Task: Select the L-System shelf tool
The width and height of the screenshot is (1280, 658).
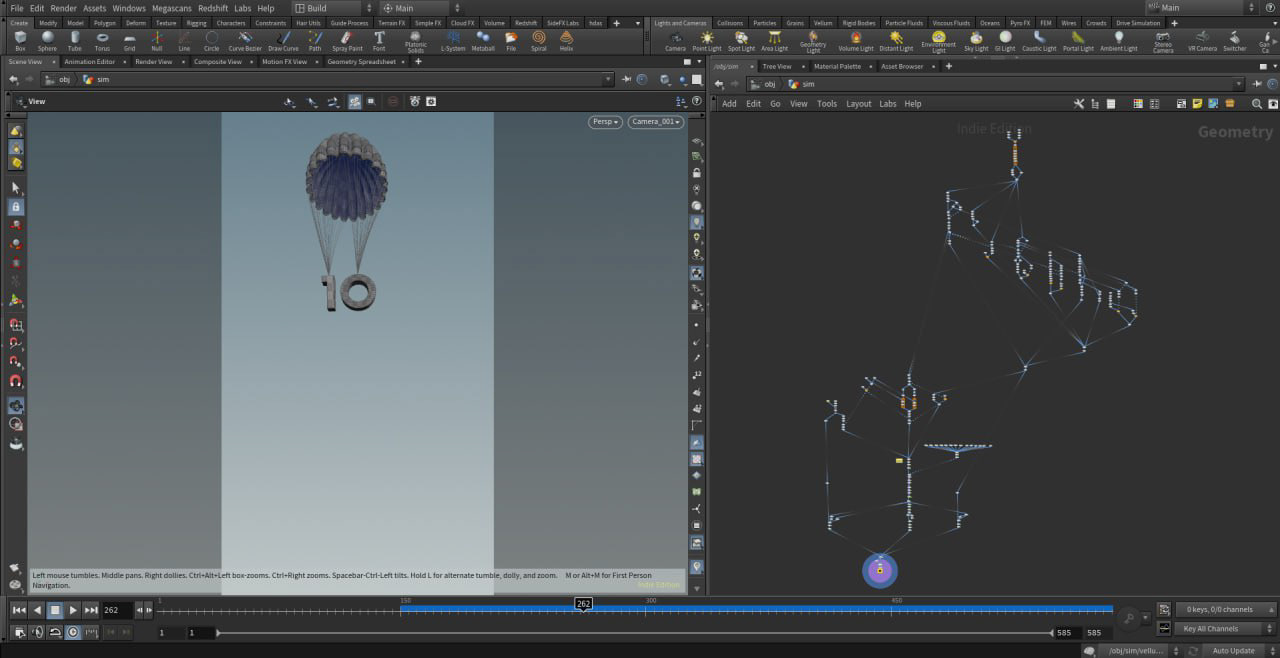Action: pyautogui.click(x=453, y=40)
